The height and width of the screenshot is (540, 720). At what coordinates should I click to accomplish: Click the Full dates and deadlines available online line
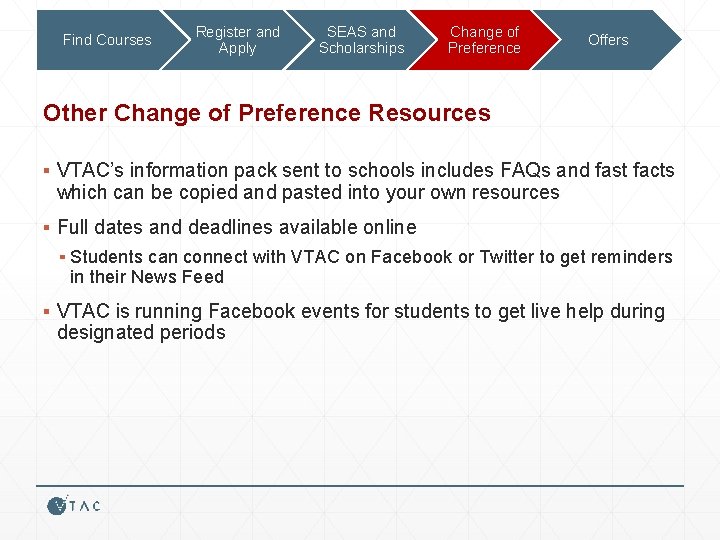tap(237, 227)
